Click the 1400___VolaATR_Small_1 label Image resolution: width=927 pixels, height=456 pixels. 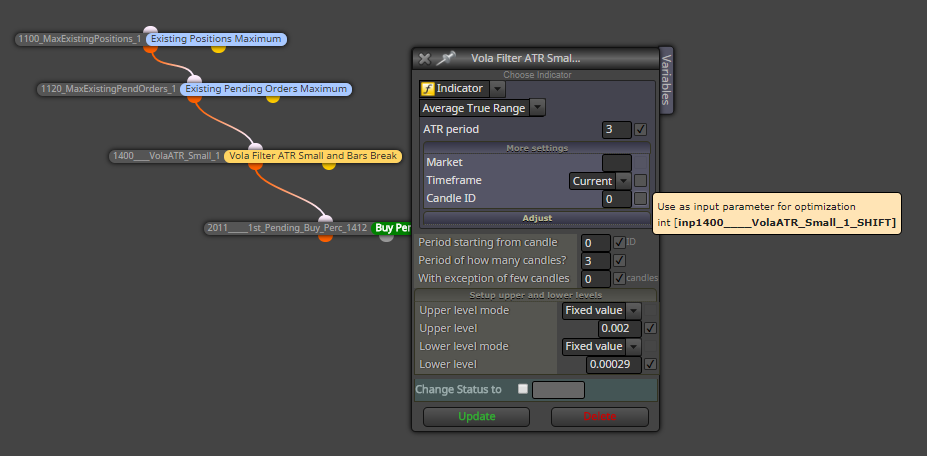(x=167, y=156)
